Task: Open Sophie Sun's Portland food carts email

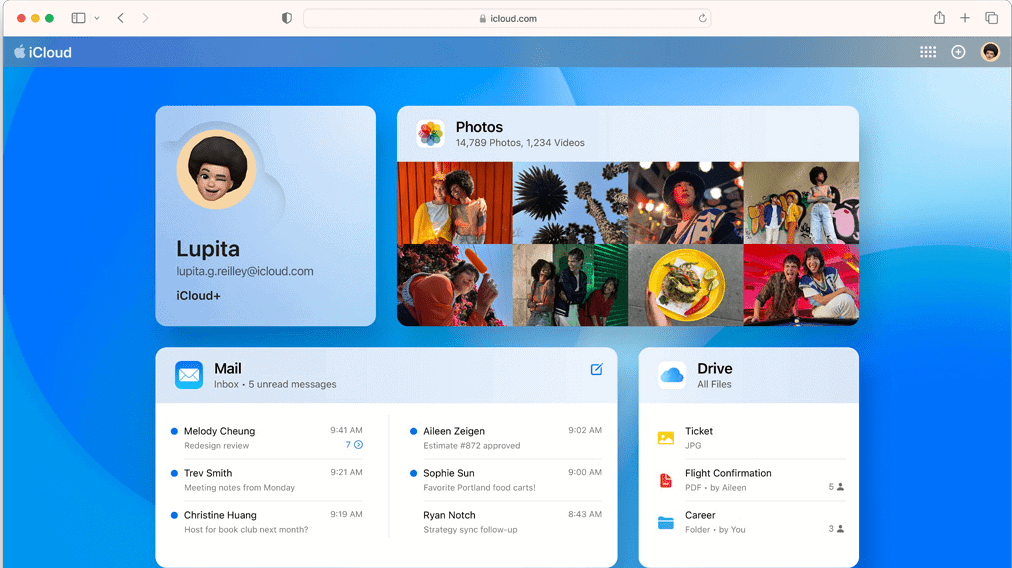Action: coord(506,480)
